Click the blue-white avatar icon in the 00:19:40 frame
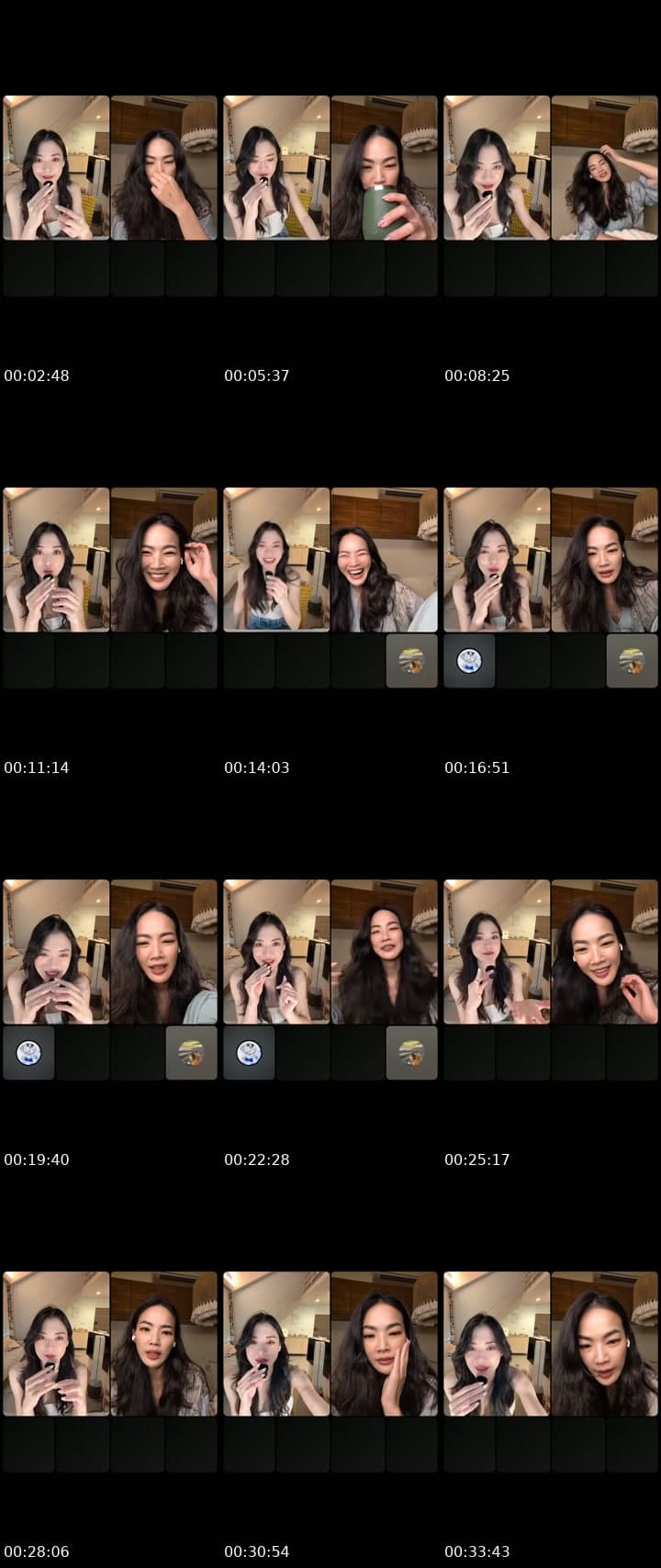661x1568 pixels. coord(28,1053)
